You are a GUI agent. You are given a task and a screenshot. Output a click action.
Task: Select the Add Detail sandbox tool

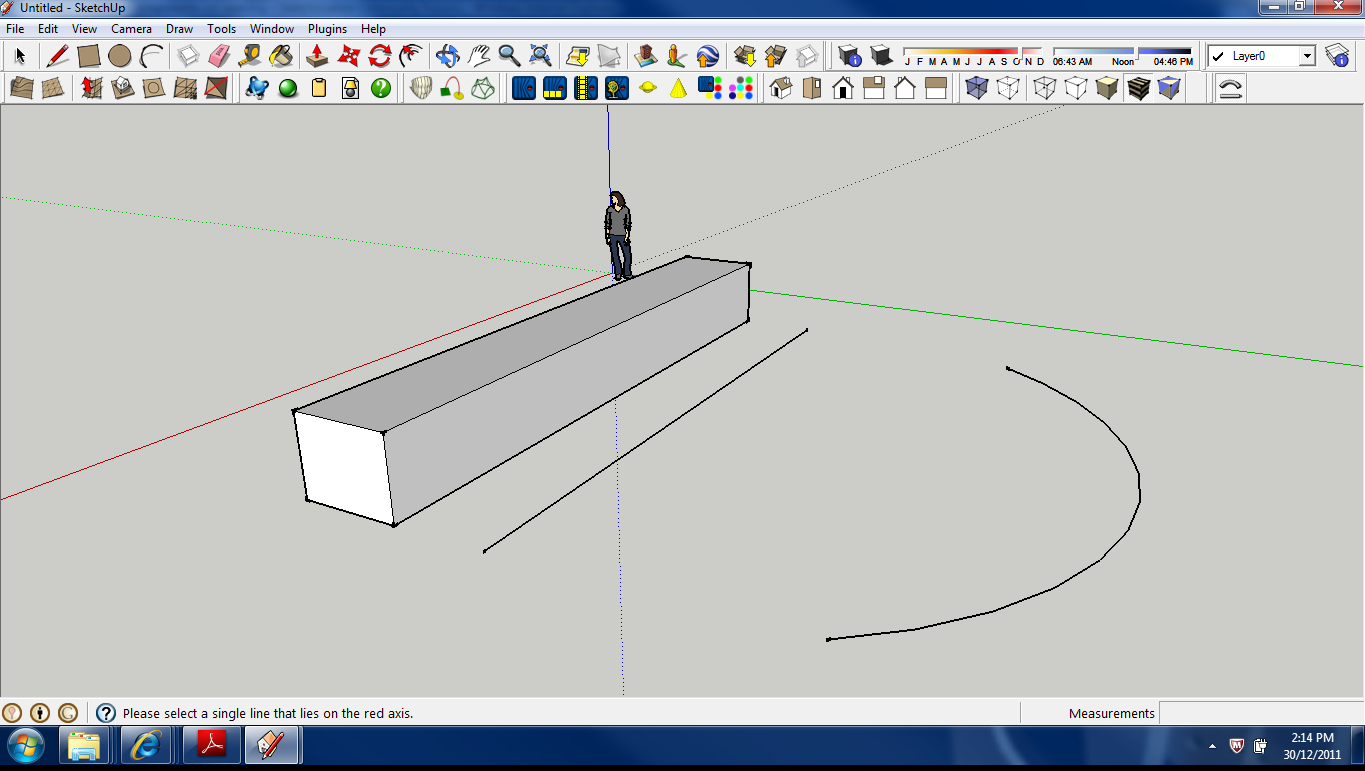[184, 88]
